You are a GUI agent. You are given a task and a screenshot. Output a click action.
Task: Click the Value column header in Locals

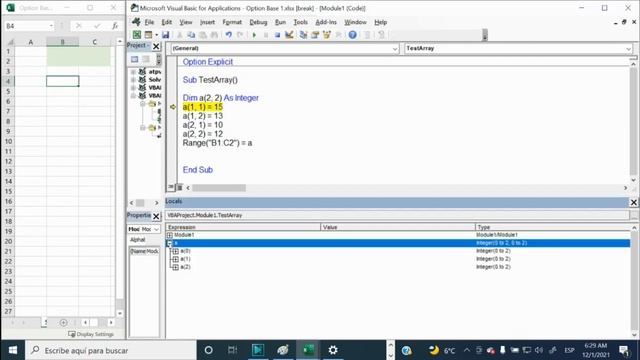click(398, 227)
